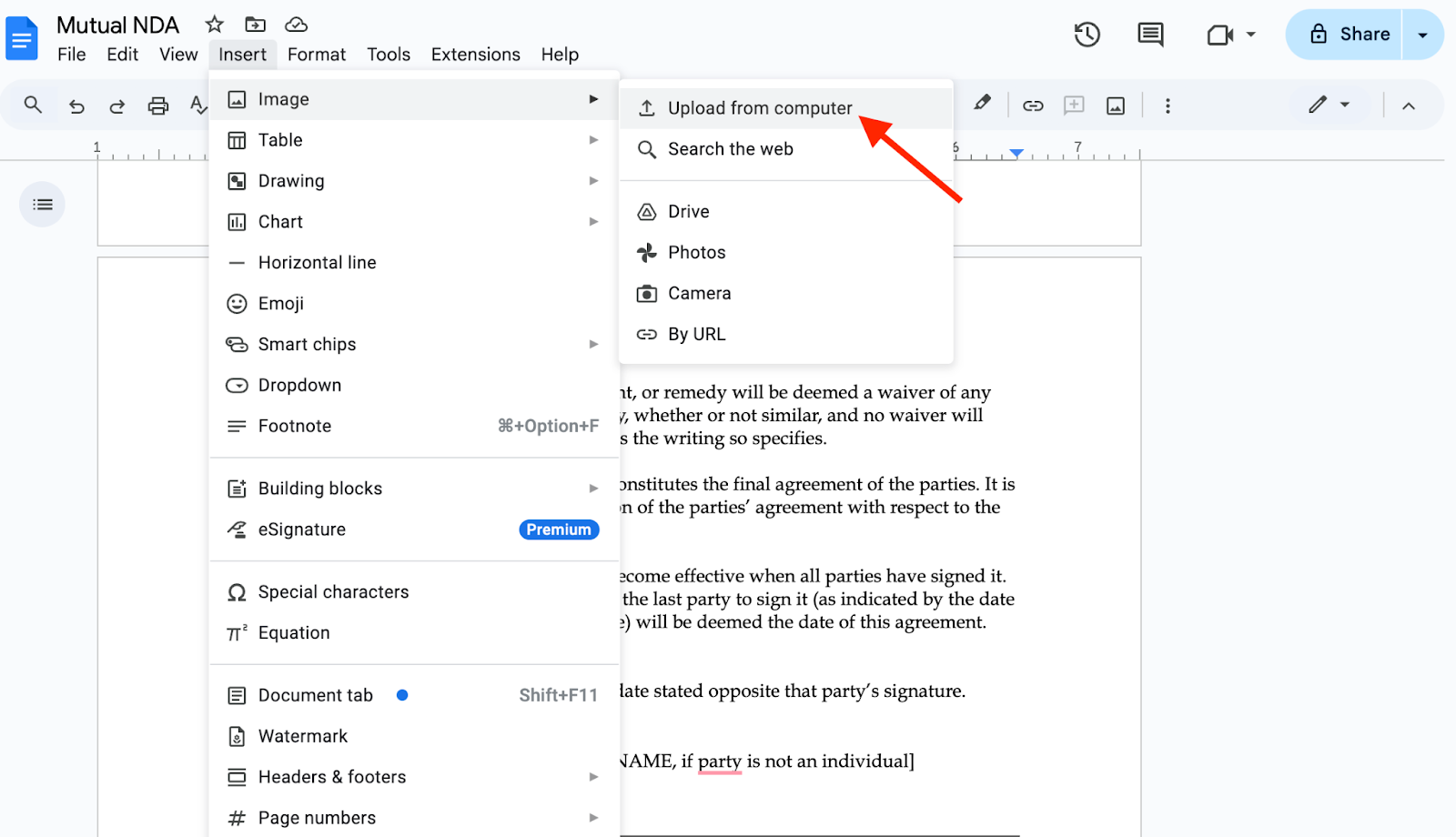Open Special characters dialog
The image size is (1456, 837).
[414, 592]
